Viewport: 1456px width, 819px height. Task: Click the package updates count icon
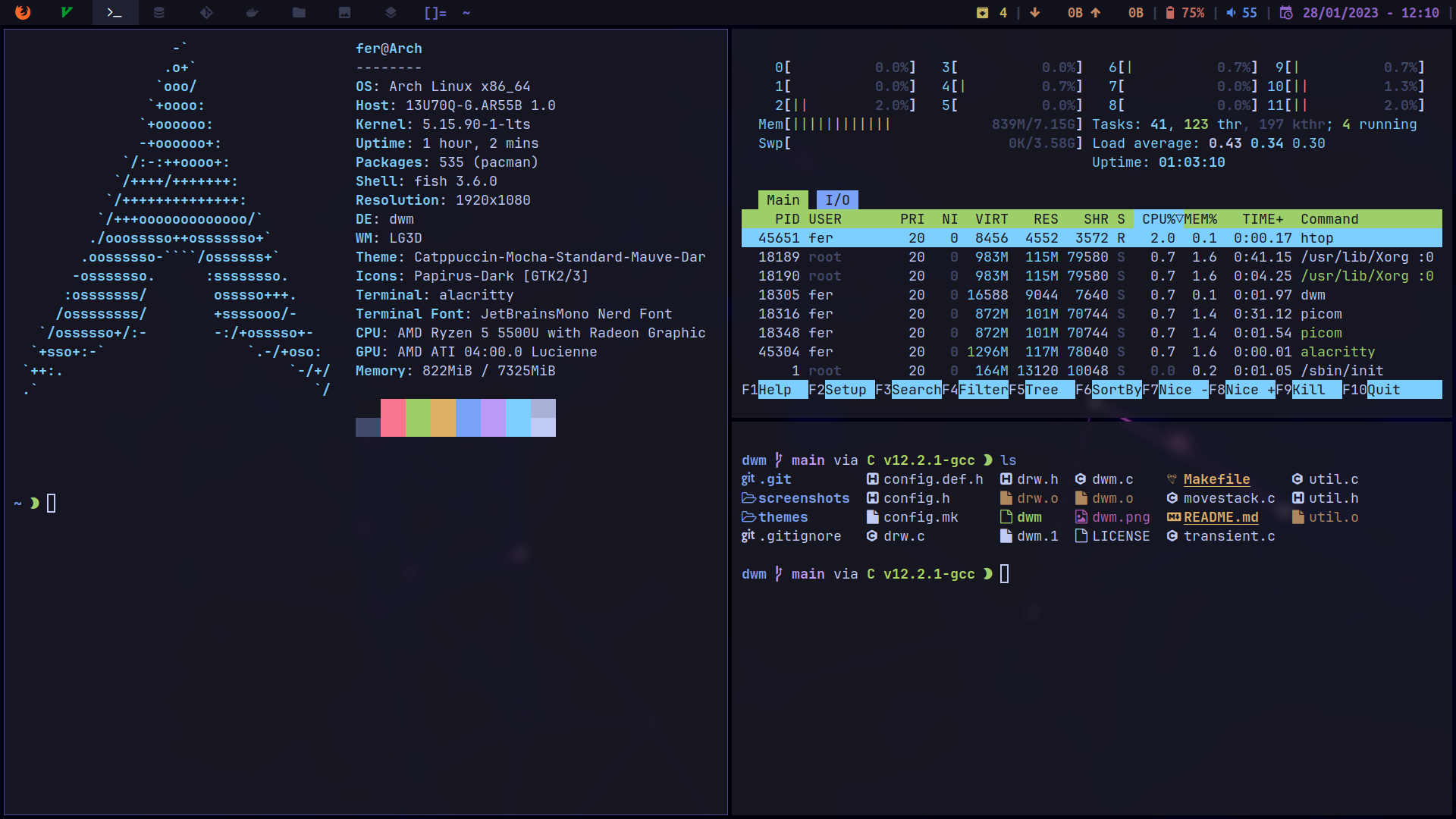coord(982,12)
